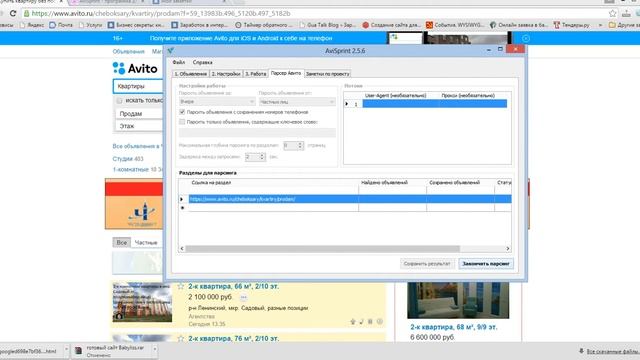
Task: Click the Объявления link in Avito header
Action: coord(129,51)
